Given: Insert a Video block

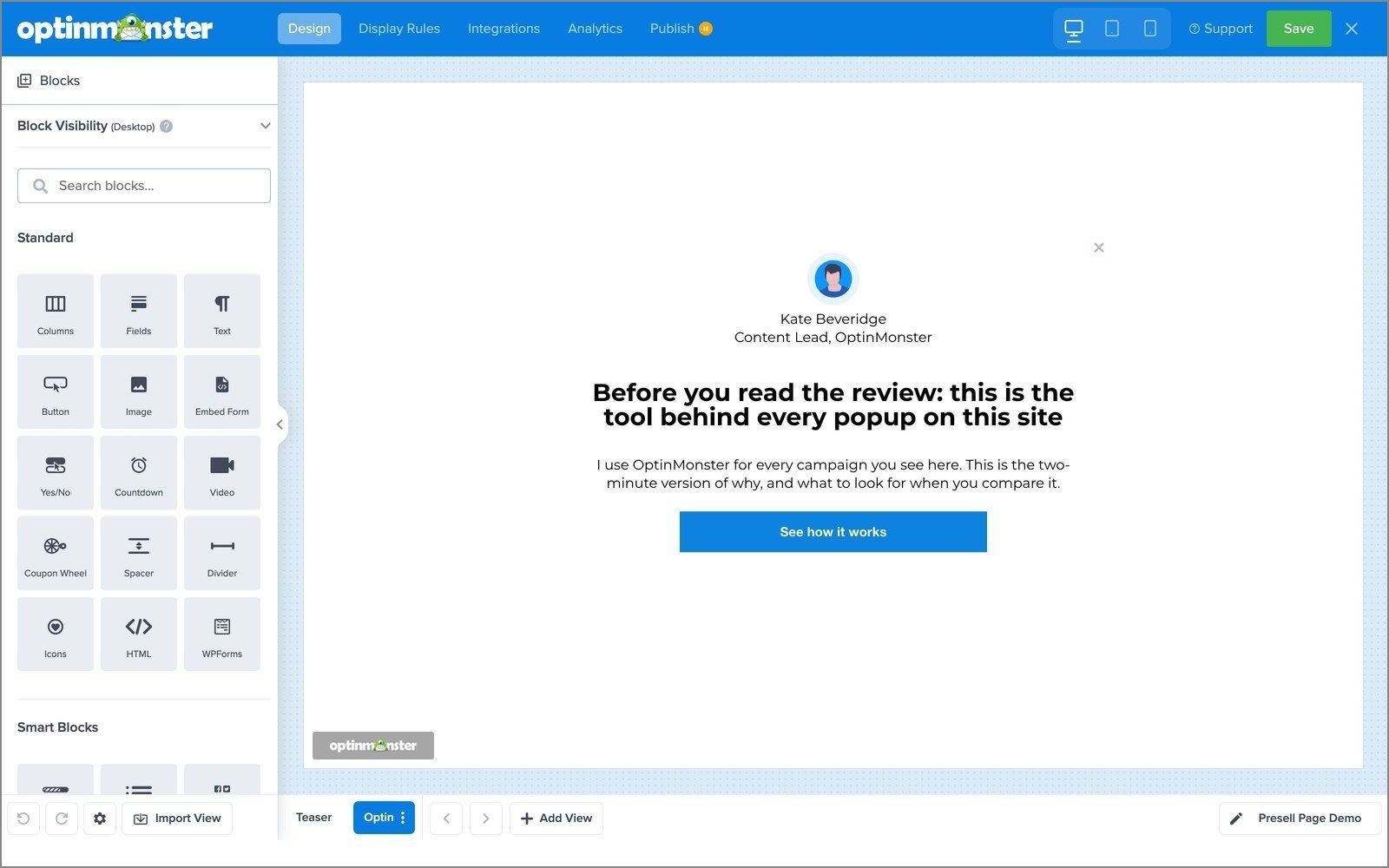Looking at the screenshot, I should (222, 472).
